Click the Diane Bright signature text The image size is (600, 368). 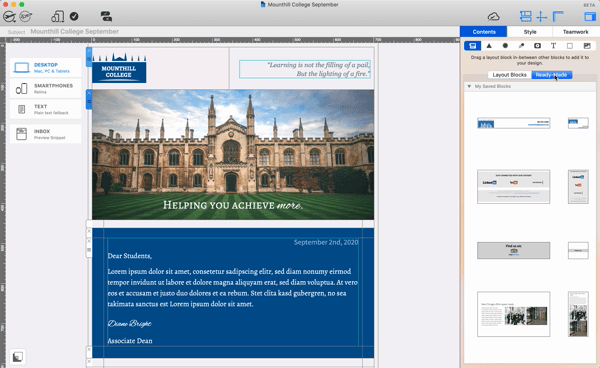[129, 324]
